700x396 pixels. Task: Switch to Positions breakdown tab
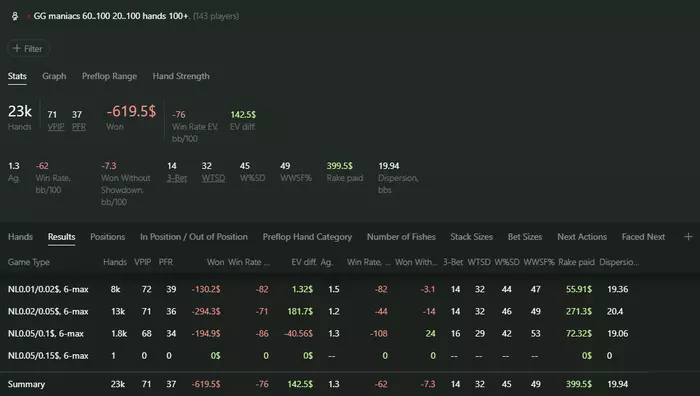click(108, 237)
